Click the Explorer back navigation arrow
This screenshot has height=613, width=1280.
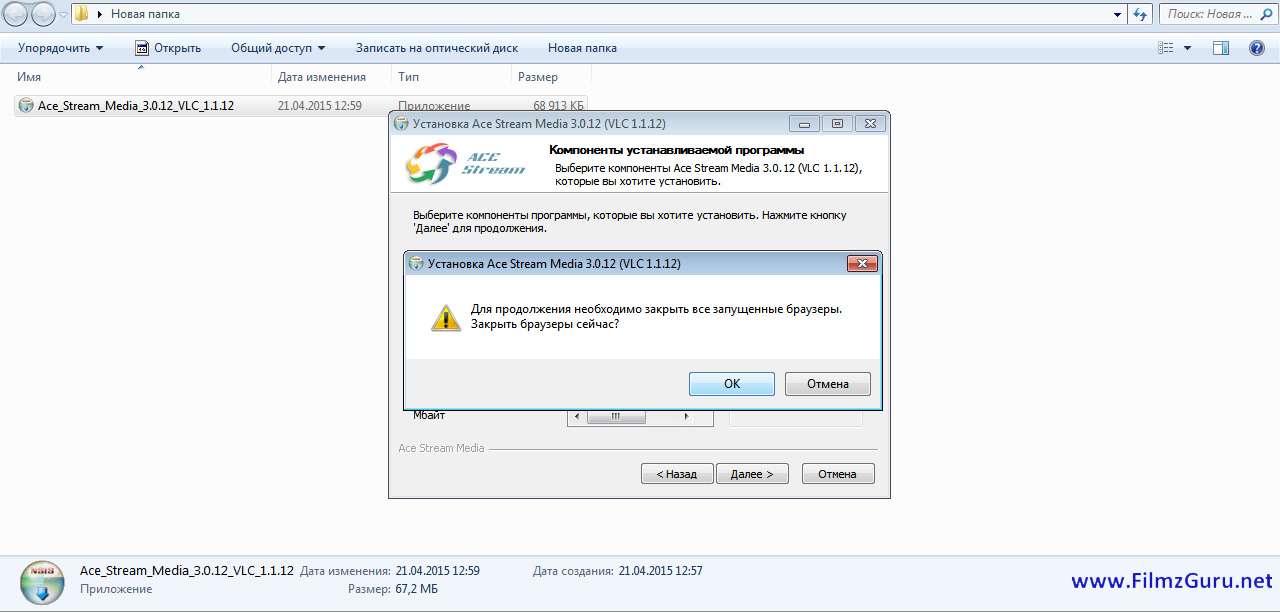pos(17,14)
